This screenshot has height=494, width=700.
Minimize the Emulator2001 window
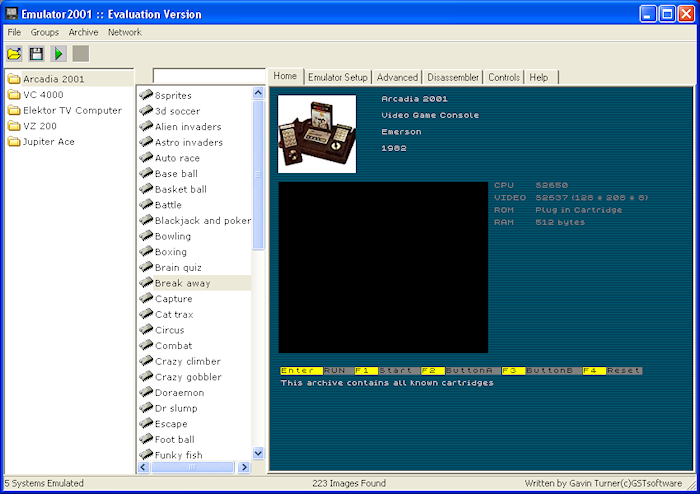(x=648, y=14)
